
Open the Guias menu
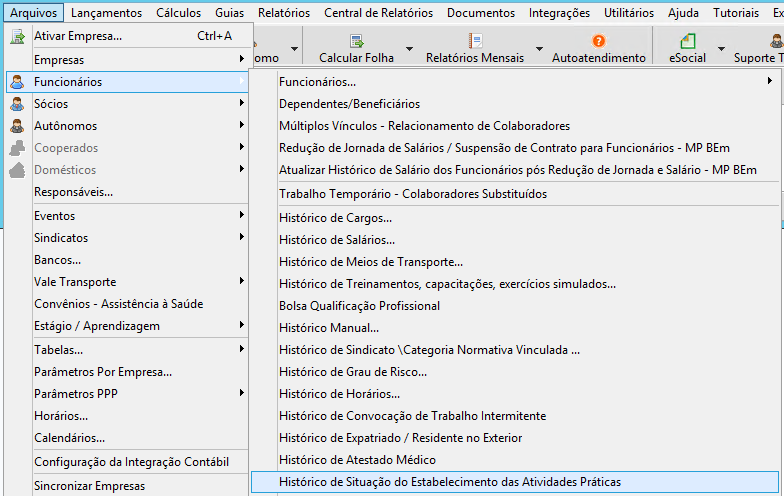[x=230, y=12]
